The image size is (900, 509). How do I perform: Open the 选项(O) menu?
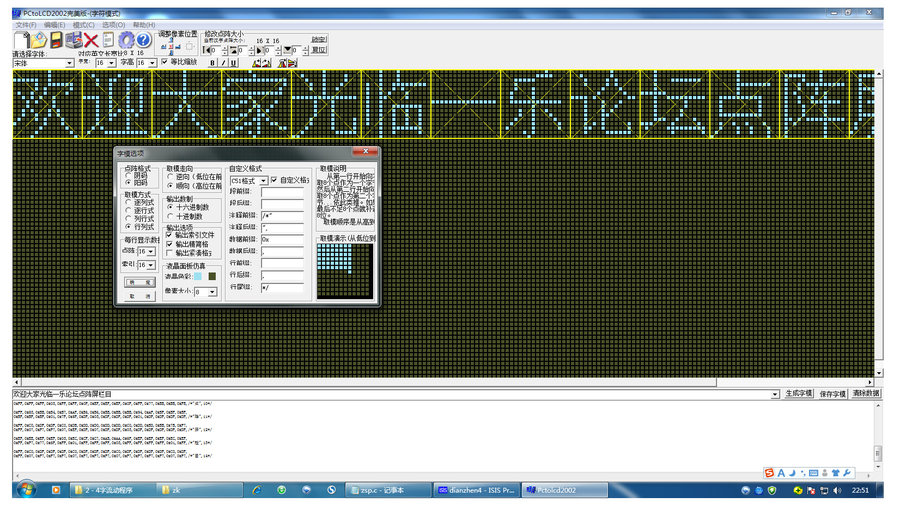(x=113, y=24)
